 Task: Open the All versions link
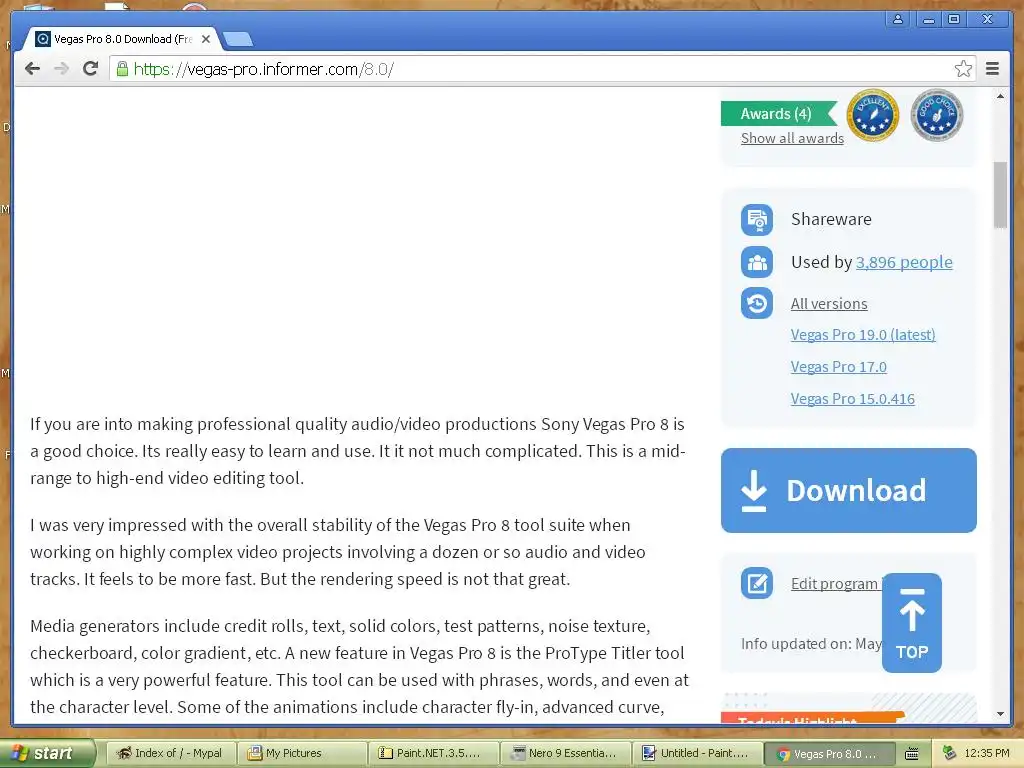(x=829, y=304)
